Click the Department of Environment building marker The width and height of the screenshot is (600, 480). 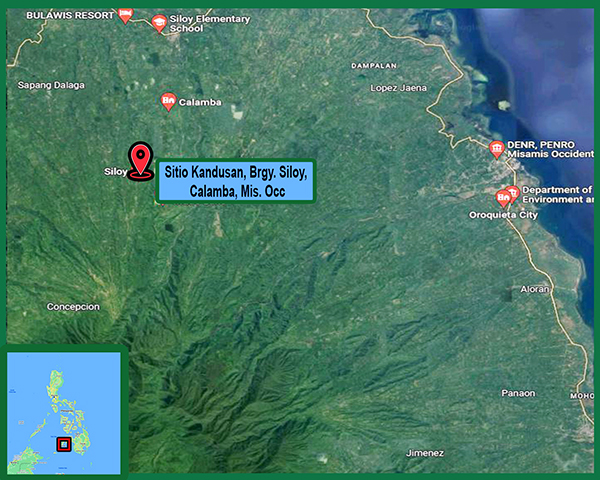tap(513, 191)
